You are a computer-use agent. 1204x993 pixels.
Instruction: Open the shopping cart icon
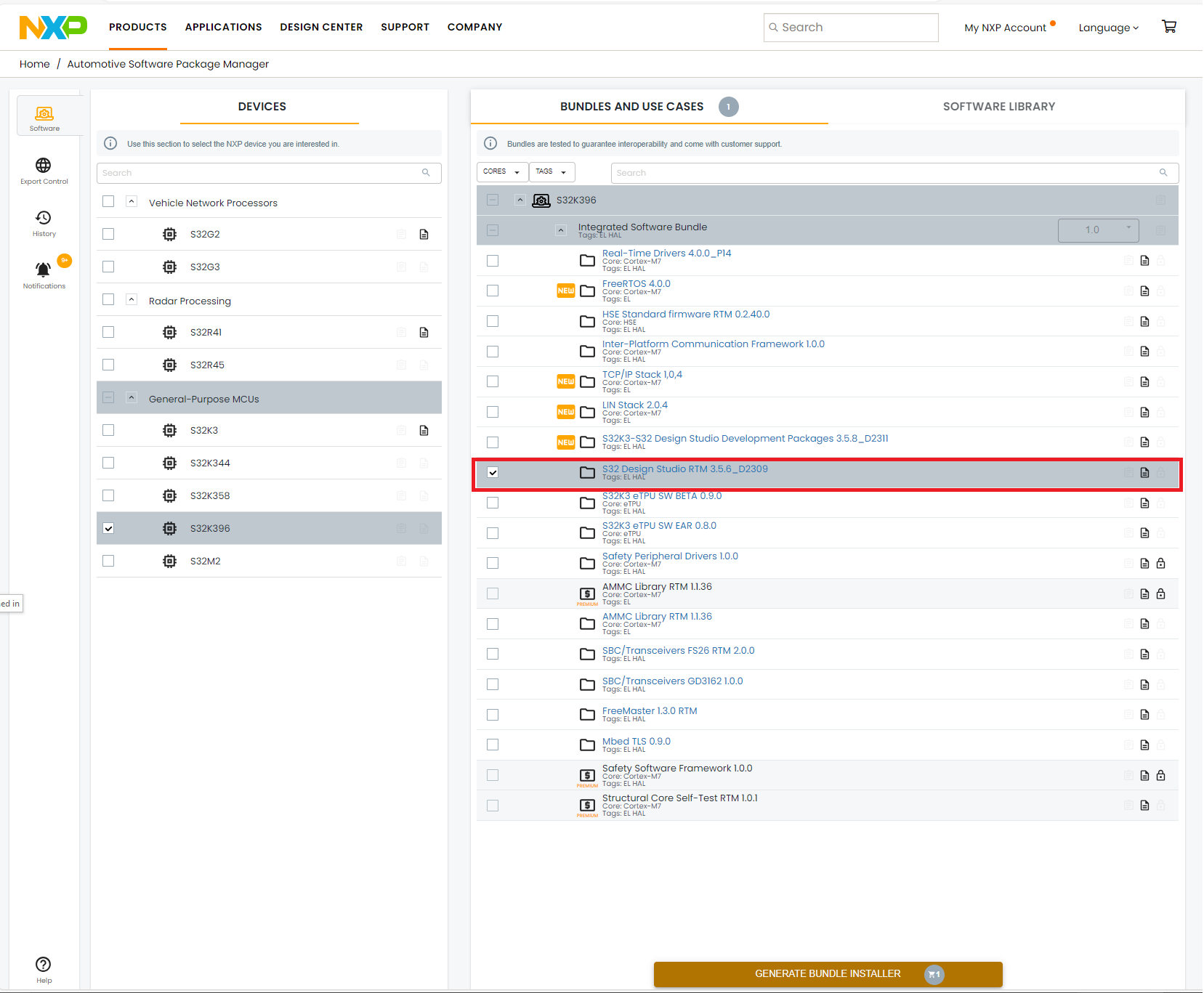[x=1168, y=27]
